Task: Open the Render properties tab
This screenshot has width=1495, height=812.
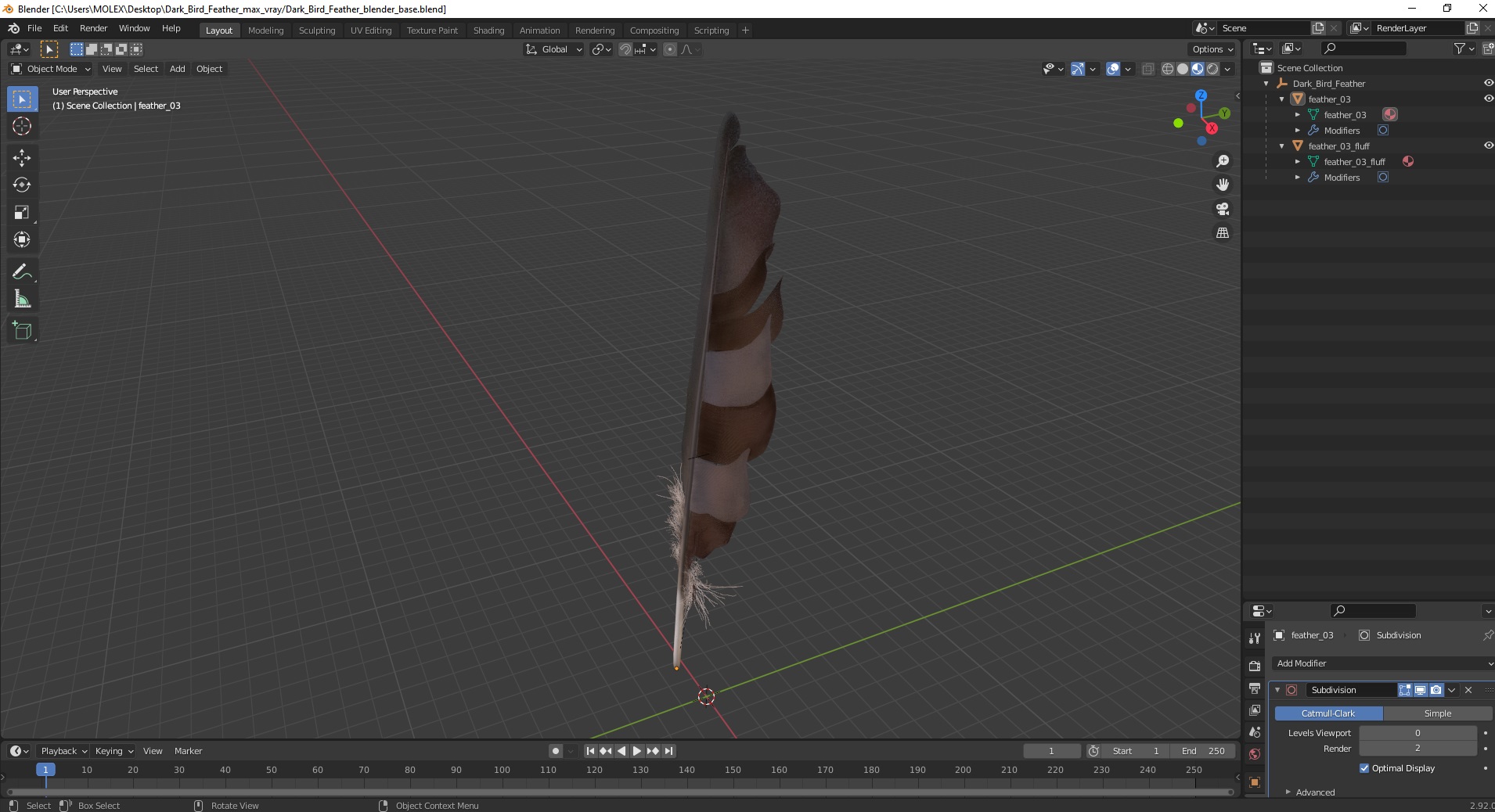Action: (x=1255, y=666)
